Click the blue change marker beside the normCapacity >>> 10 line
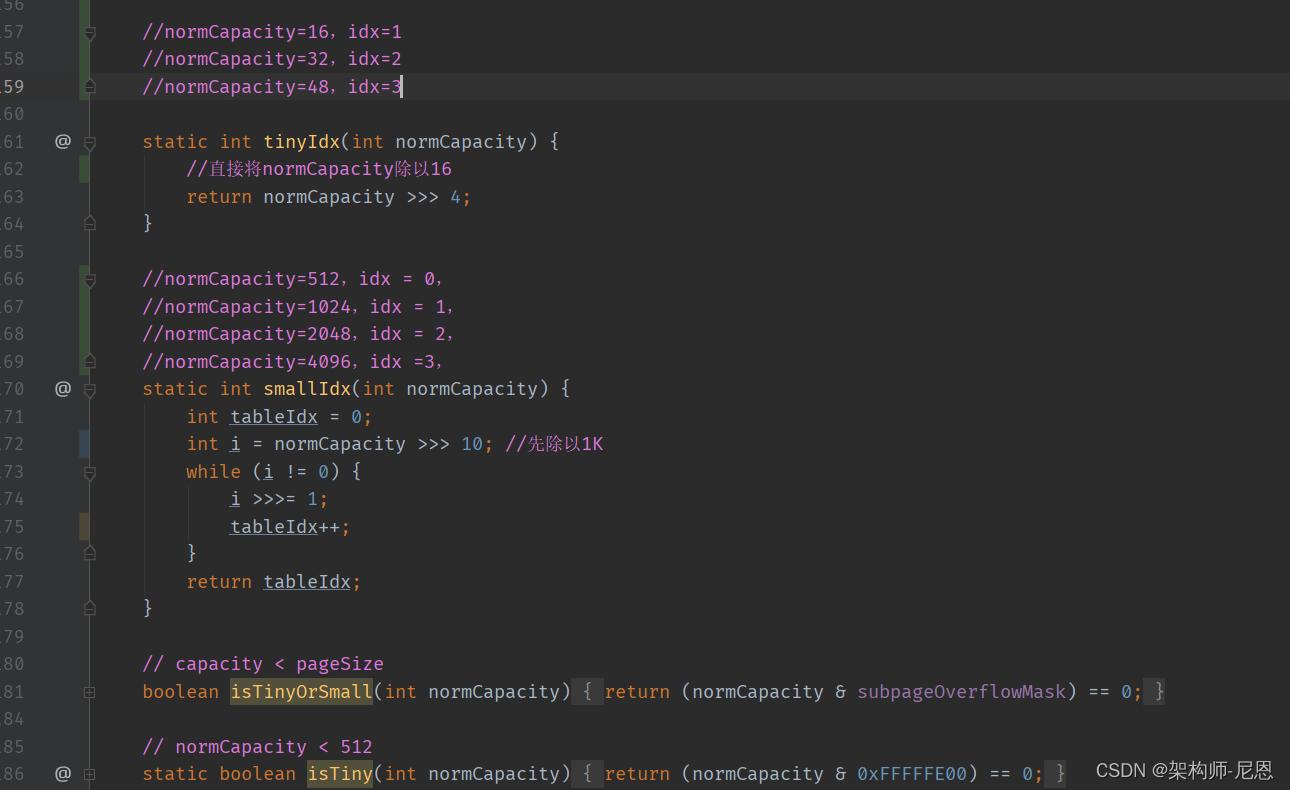Image resolution: width=1290 pixels, height=790 pixels. click(x=84, y=444)
